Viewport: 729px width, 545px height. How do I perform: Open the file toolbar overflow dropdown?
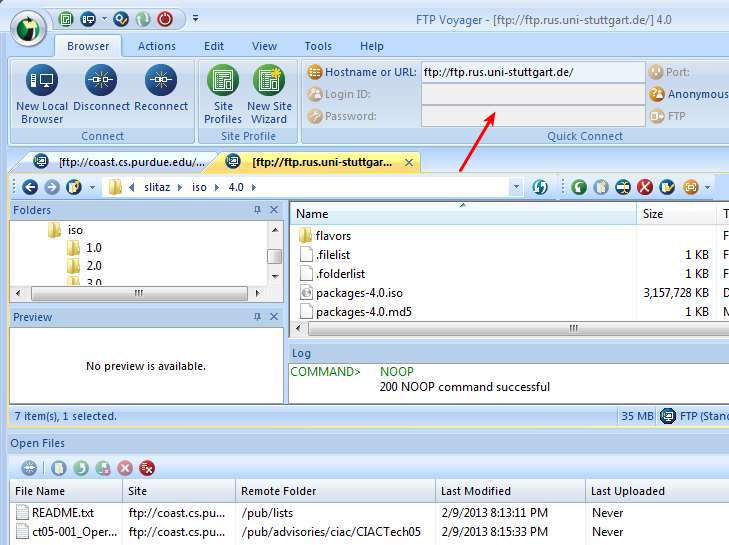[x=708, y=187]
